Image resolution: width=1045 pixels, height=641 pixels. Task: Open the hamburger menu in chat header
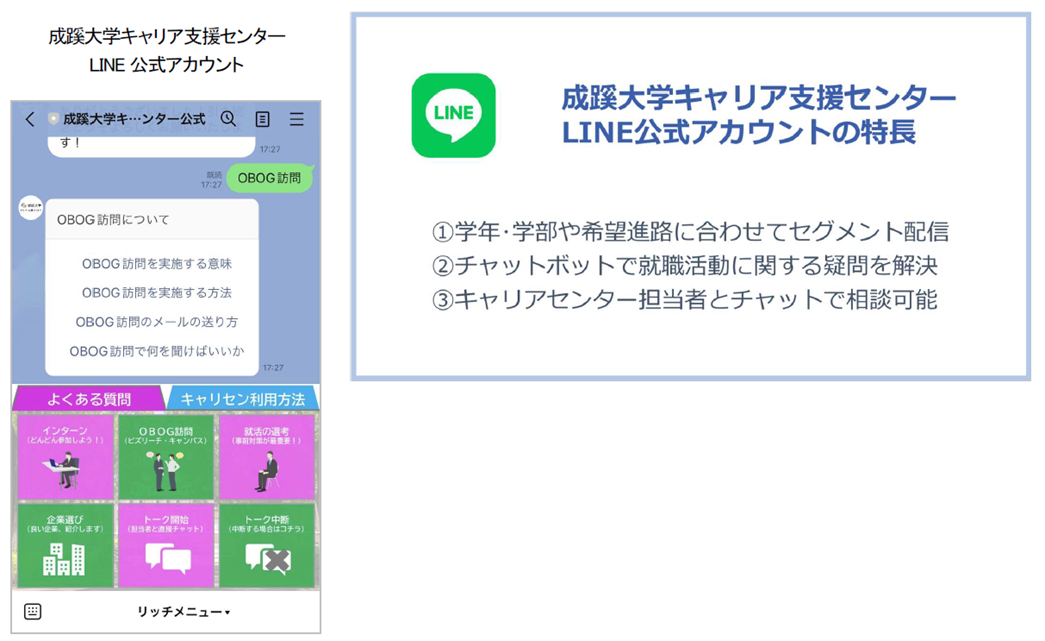[x=297, y=119]
